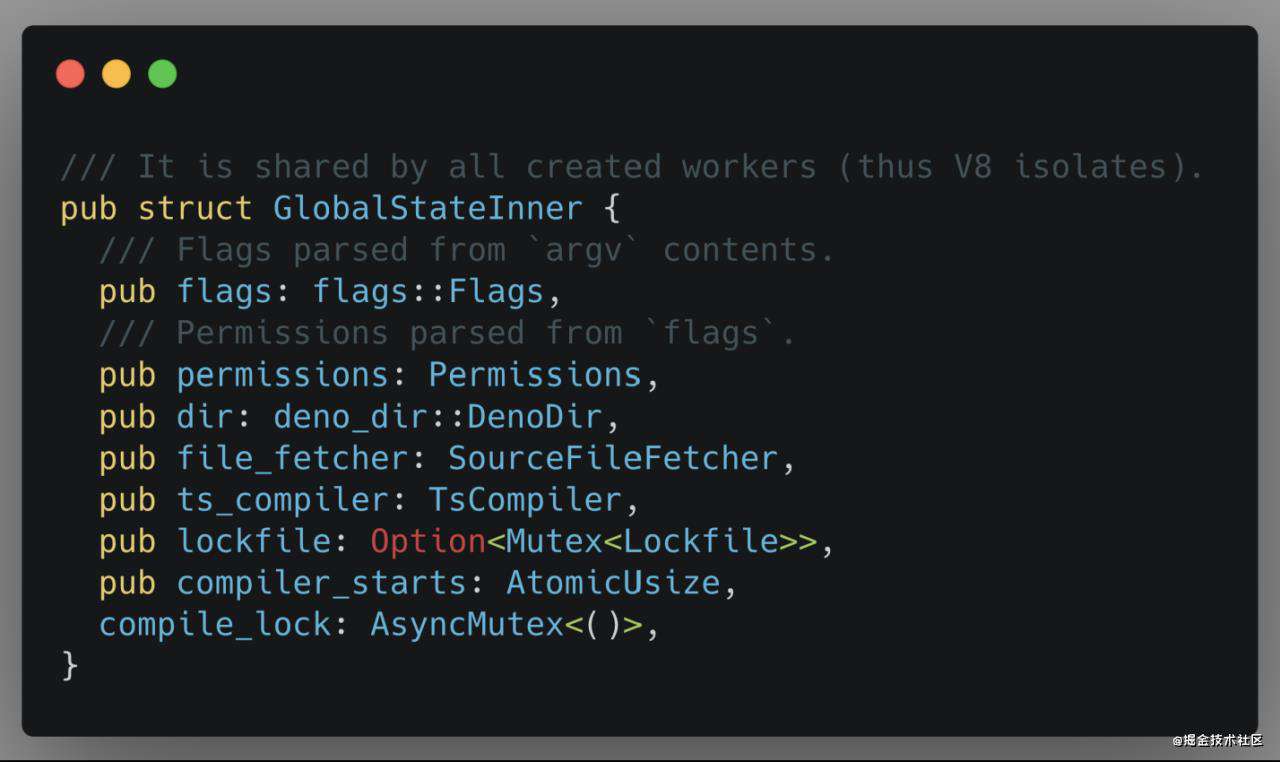The image size is (1280, 762).
Task: Click the red Option keyword
Action: tap(428, 542)
